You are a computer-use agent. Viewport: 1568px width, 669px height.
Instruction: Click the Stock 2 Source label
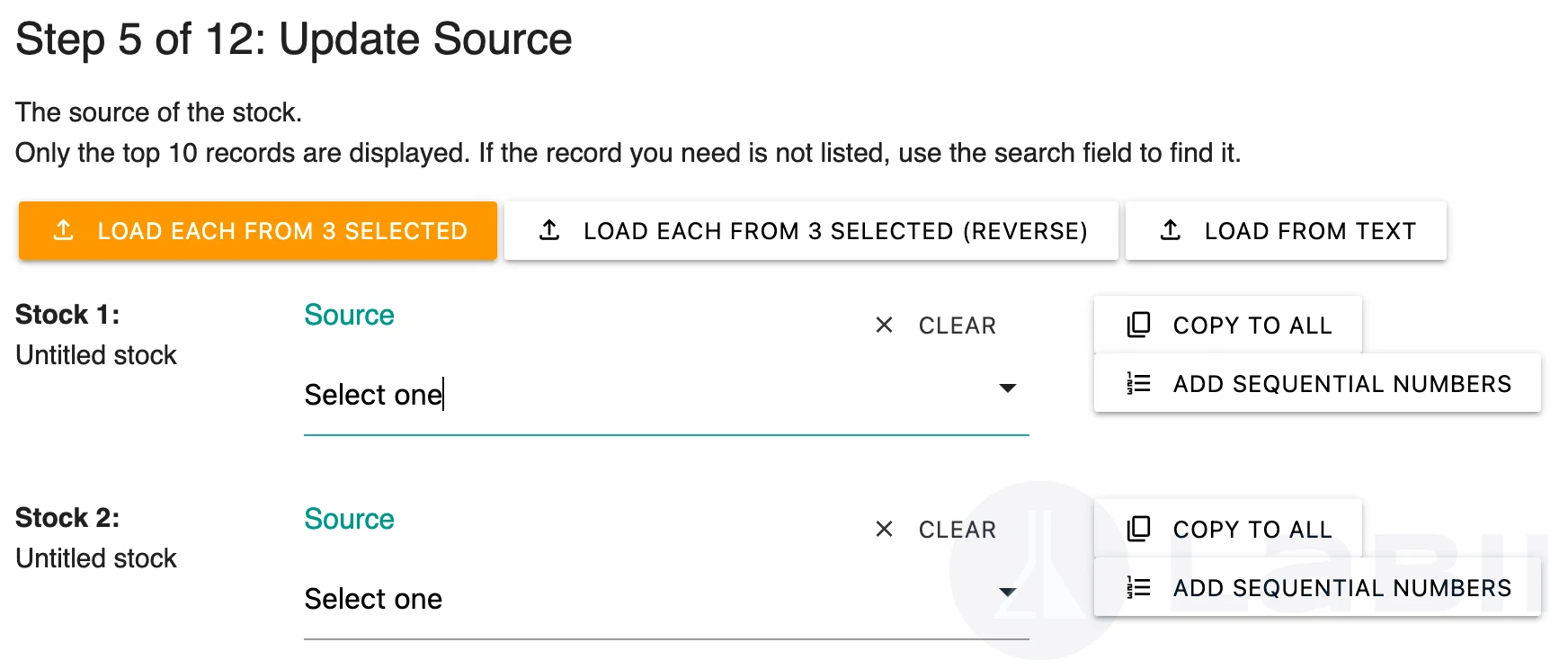[x=349, y=519]
